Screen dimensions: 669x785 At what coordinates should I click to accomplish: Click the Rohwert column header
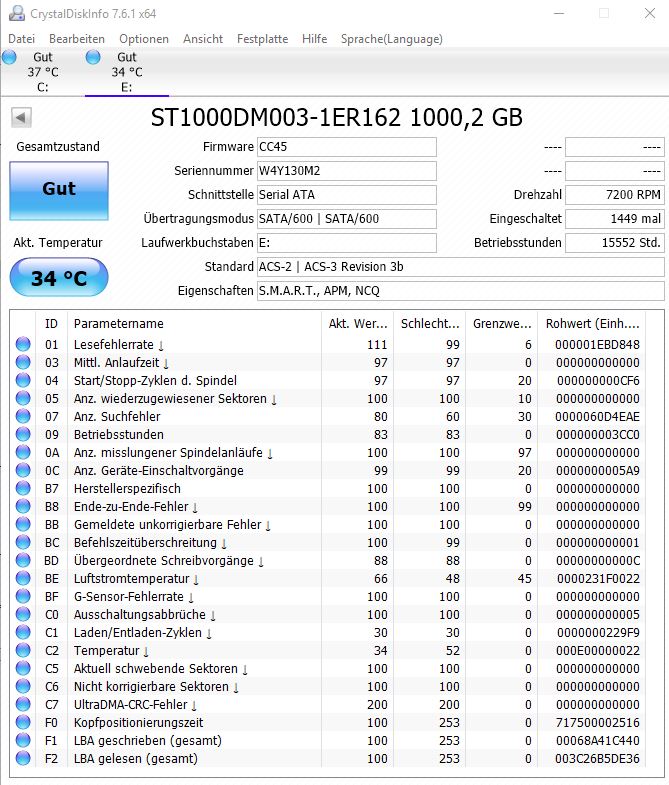[592, 324]
